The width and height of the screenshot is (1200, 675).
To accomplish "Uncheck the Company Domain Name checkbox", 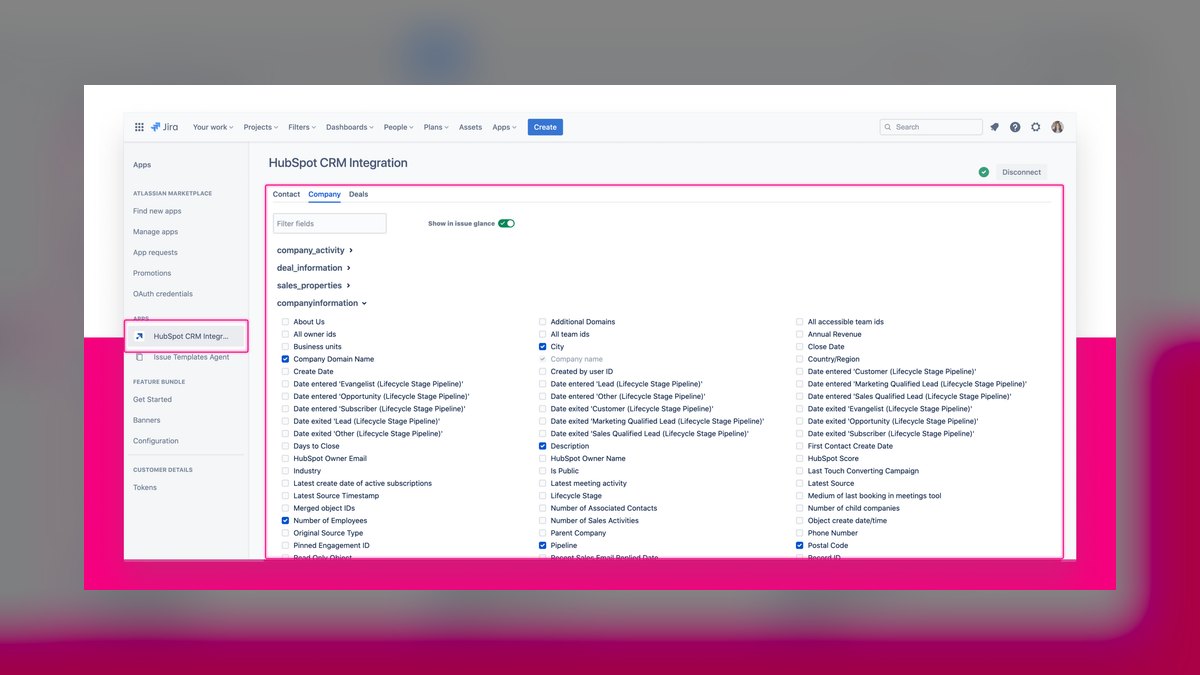I will pos(285,359).
